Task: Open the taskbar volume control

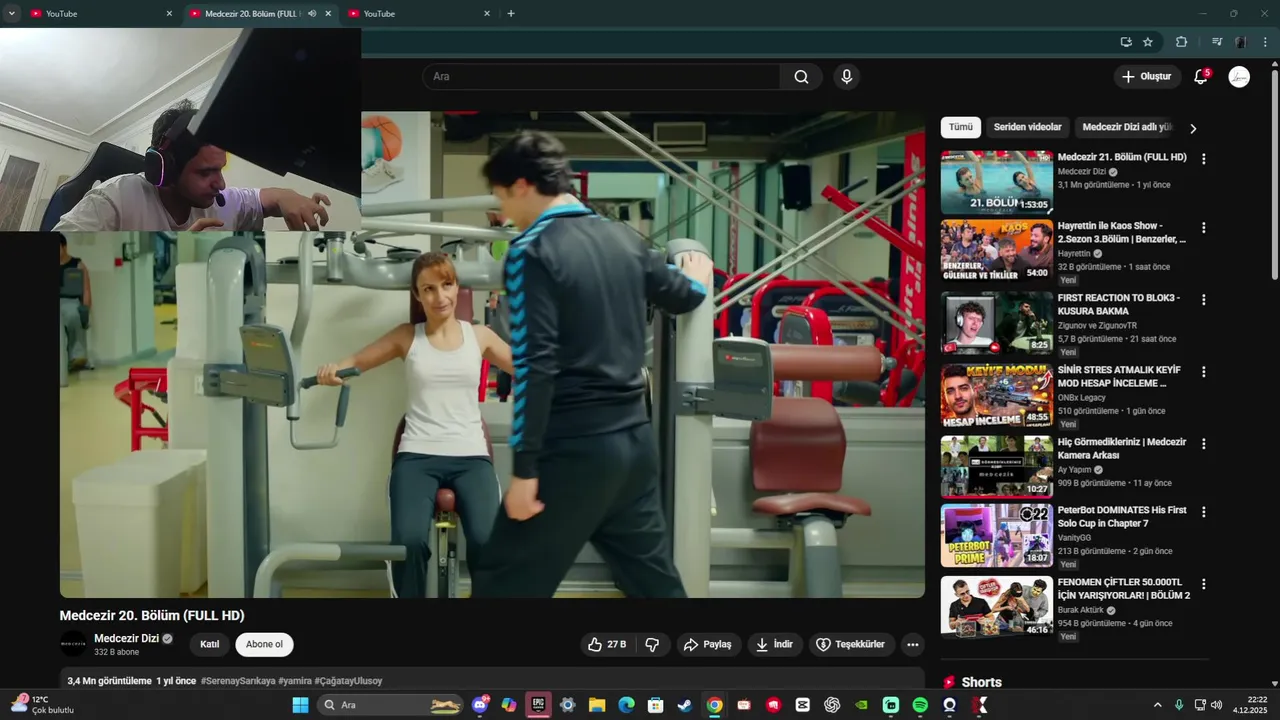Action: 1216,705
